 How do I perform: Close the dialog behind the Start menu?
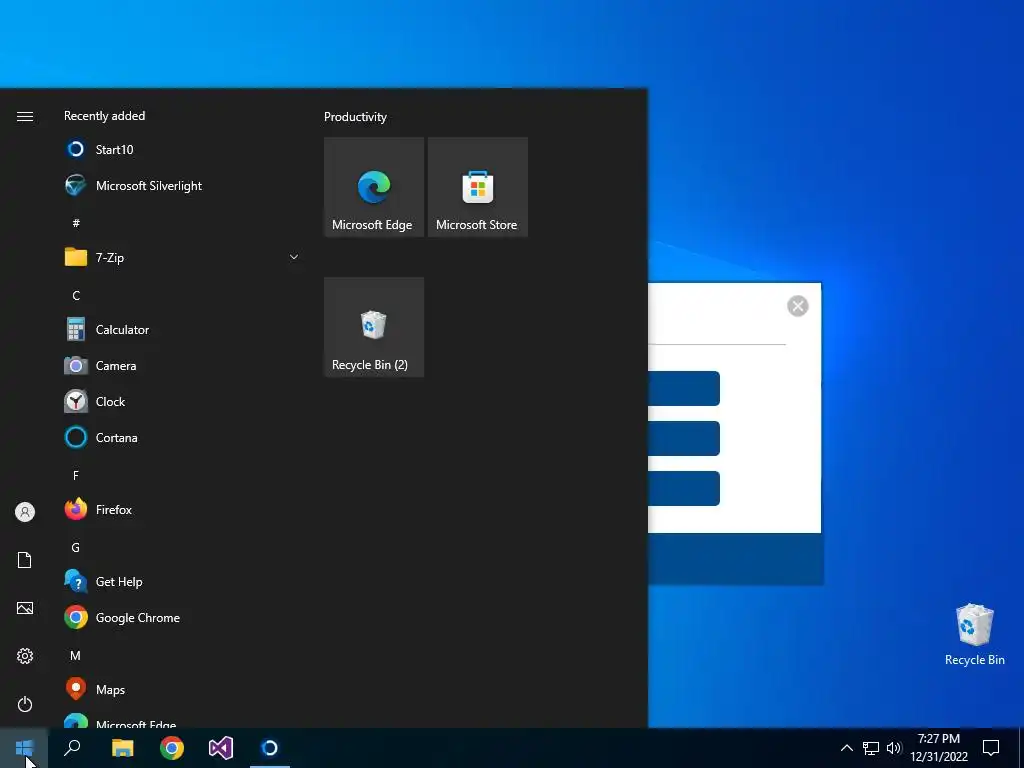[x=797, y=306]
